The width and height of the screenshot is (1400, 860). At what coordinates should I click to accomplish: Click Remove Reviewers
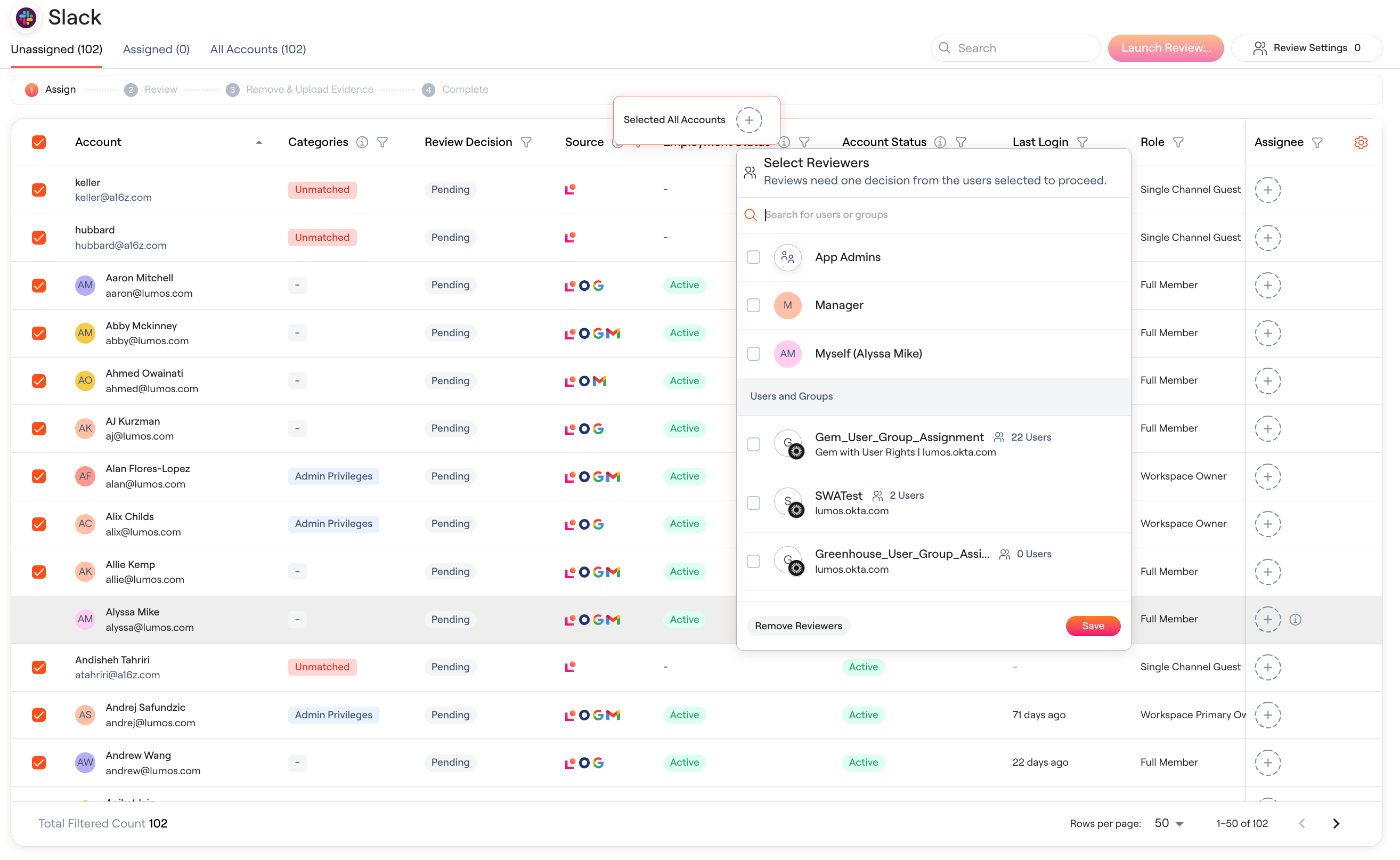click(798, 626)
